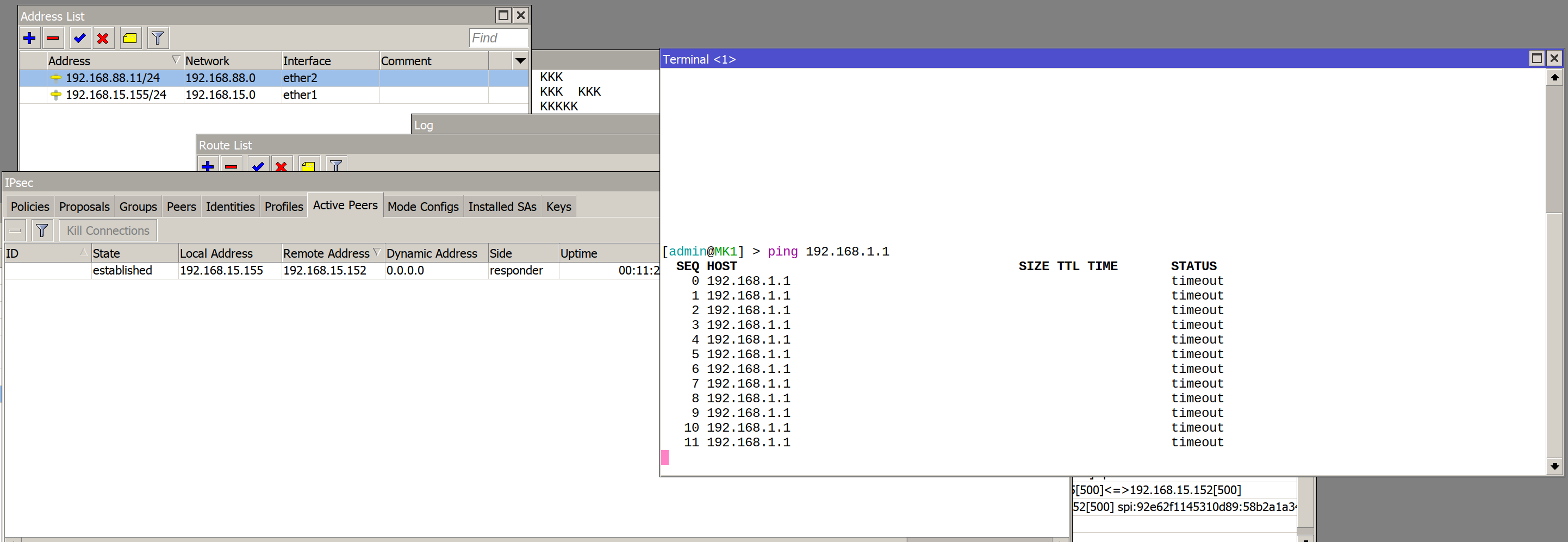The width and height of the screenshot is (1568, 542).
Task: Open the Installed SAs tab in IPsec
Action: coord(502,207)
